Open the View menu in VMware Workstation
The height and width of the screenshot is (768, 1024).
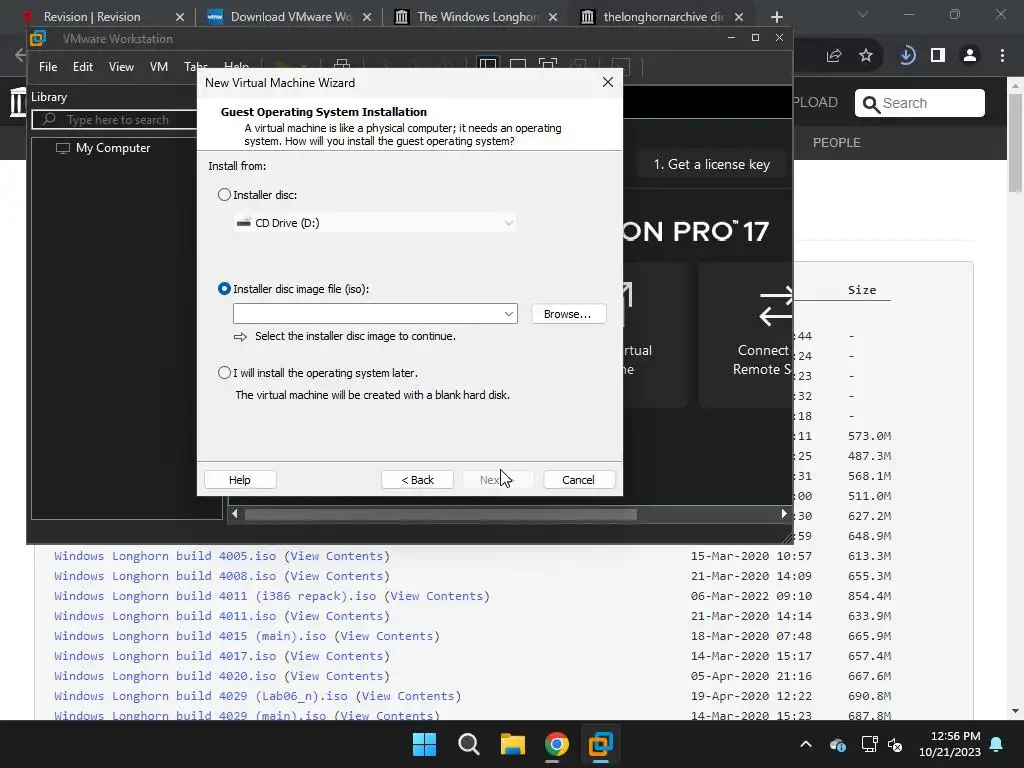[x=121, y=67]
